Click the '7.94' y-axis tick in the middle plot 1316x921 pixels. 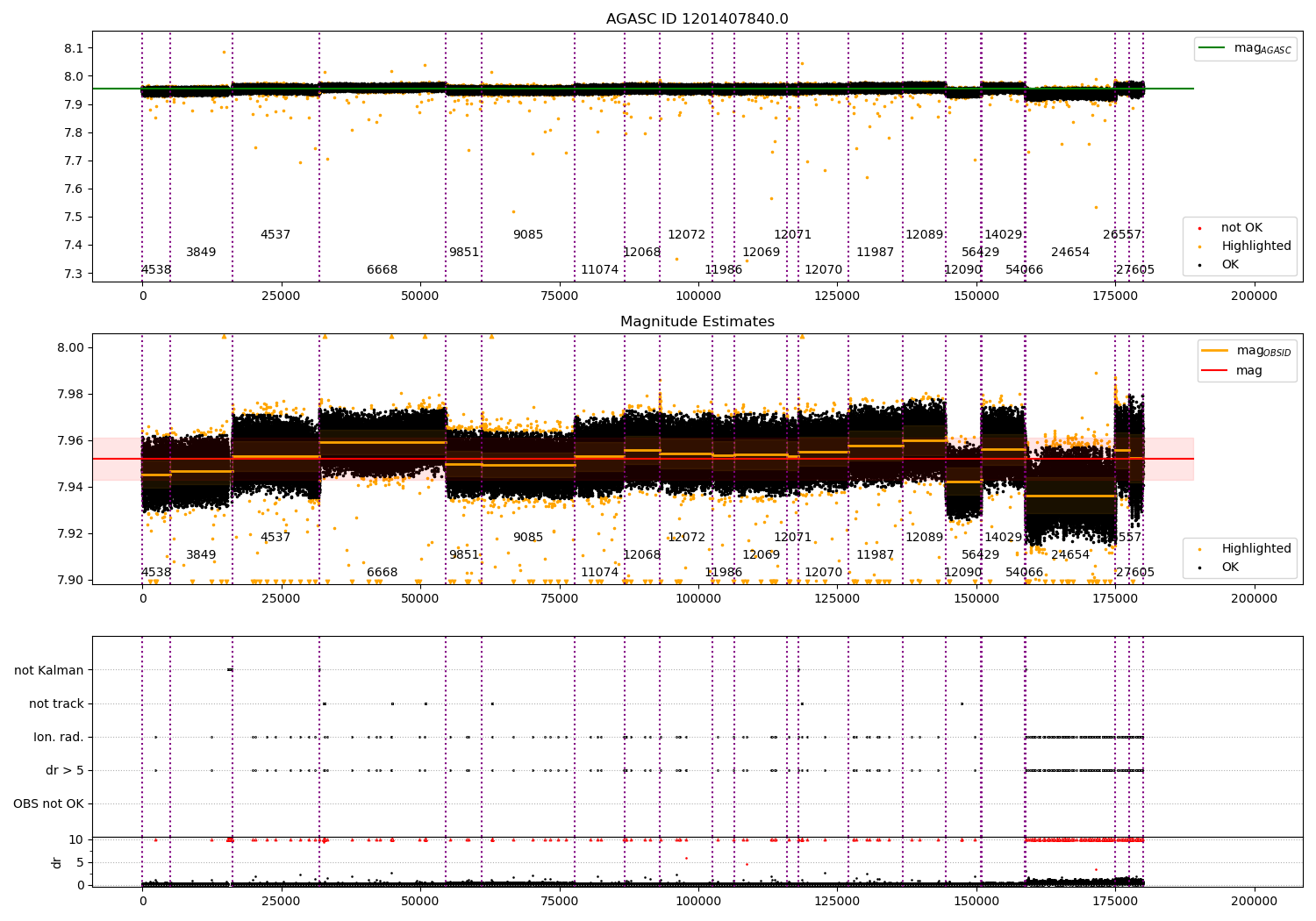(x=70, y=487)
